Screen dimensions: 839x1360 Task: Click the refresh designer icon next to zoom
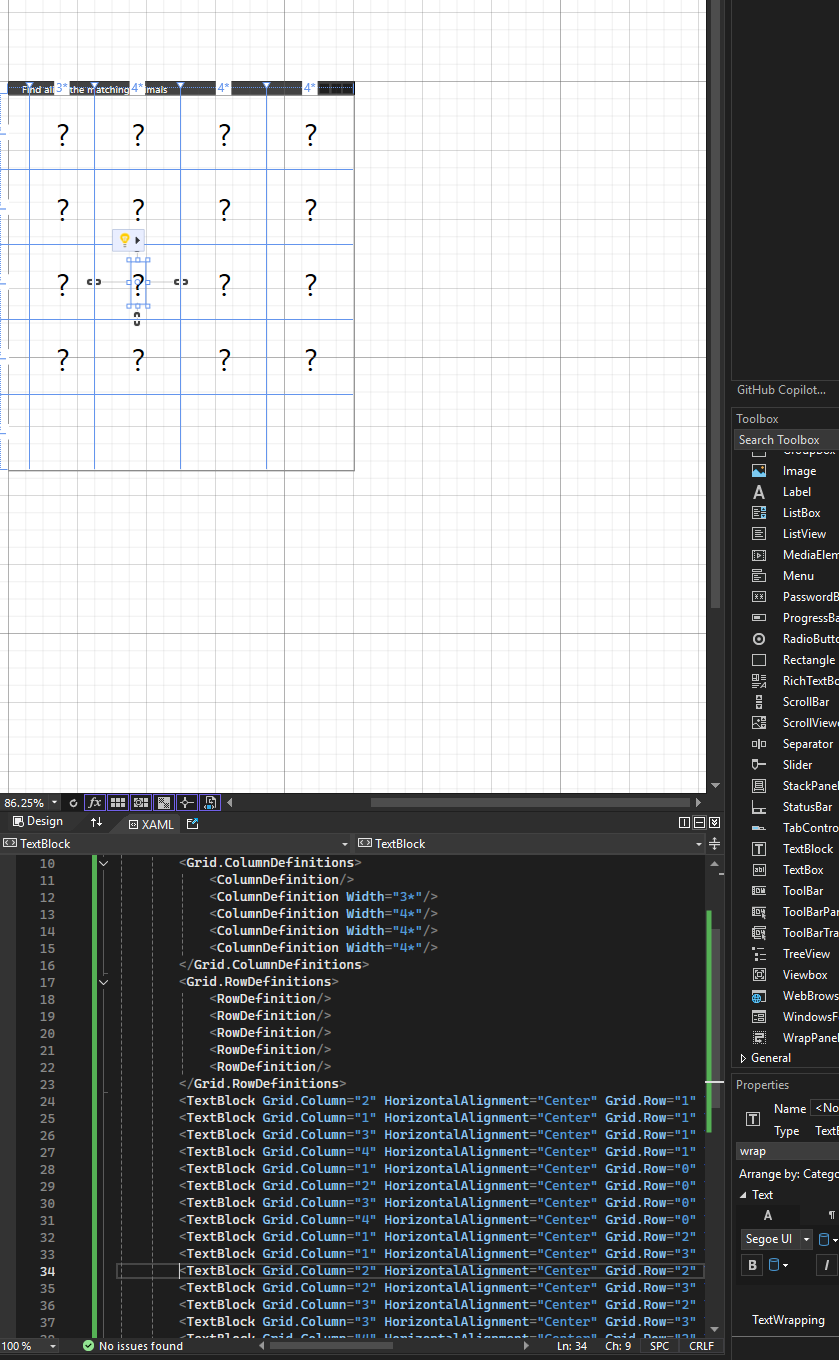(x=73, y=803)
